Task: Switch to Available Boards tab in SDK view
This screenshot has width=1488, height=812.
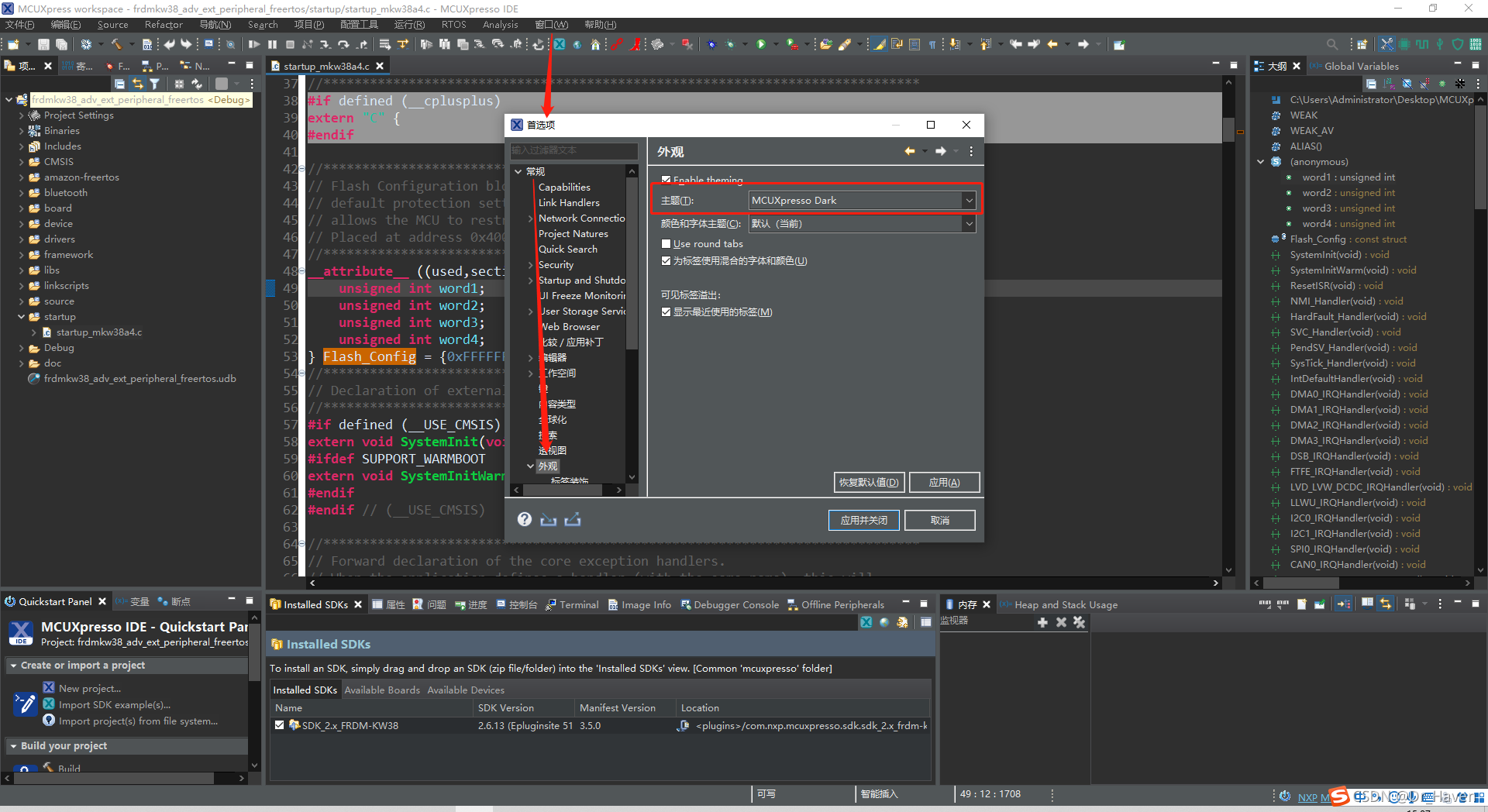Action: [382, 690]
